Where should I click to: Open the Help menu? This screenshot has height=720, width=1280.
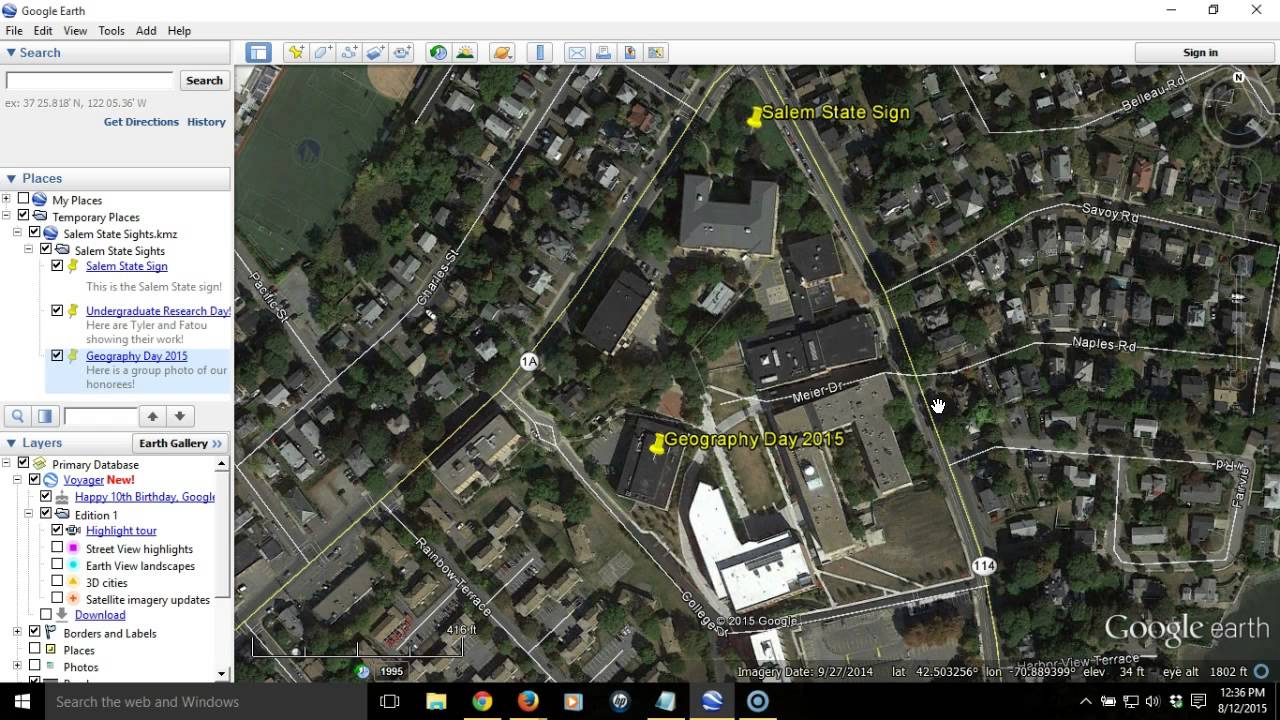(179, 31)
